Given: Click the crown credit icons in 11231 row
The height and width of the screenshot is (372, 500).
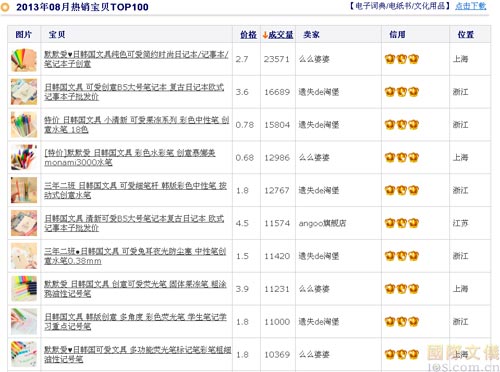Looking at the screenshot, I should coord(402,289).
